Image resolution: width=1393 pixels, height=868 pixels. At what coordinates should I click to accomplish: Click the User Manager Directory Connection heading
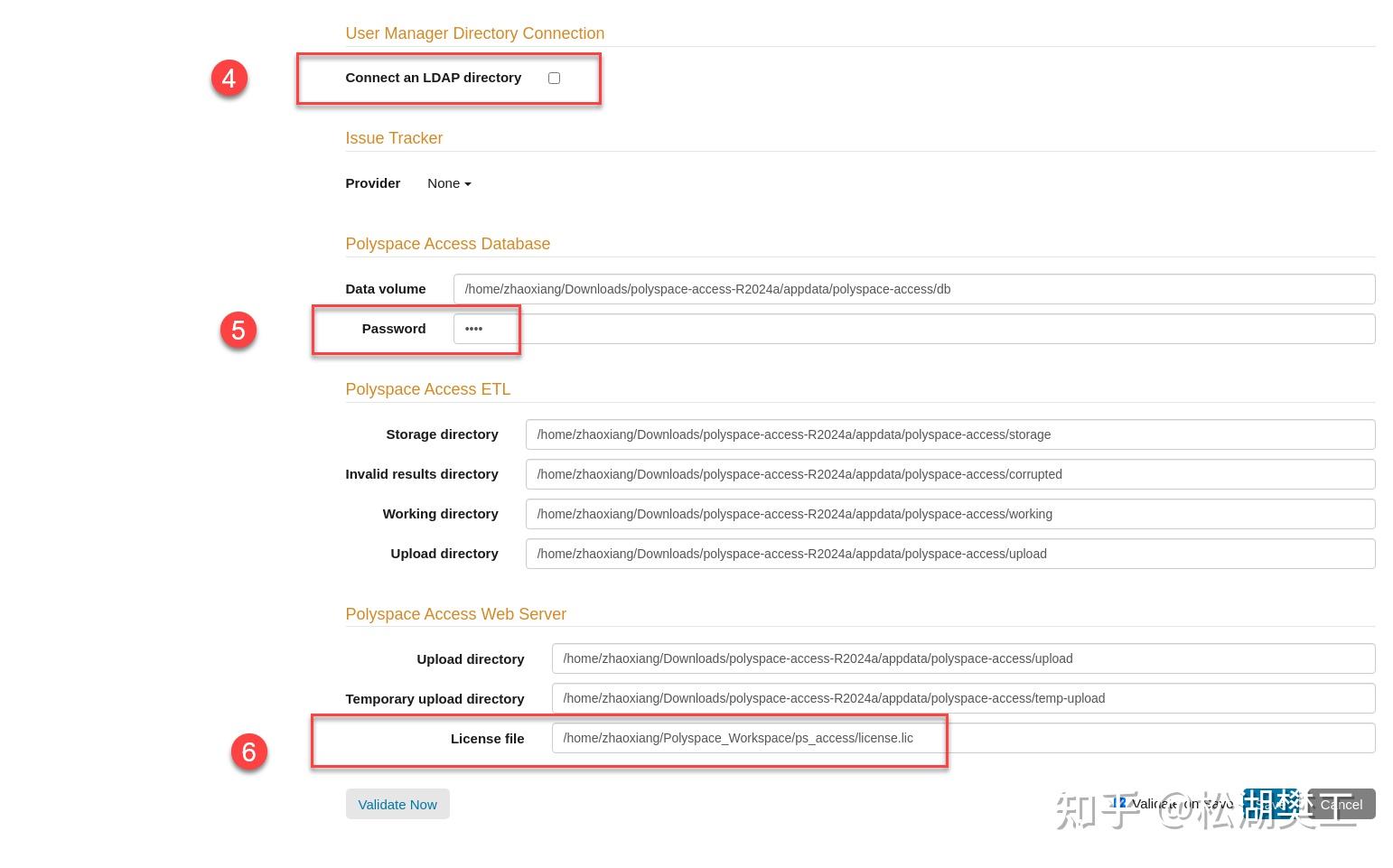click(474, 33)
